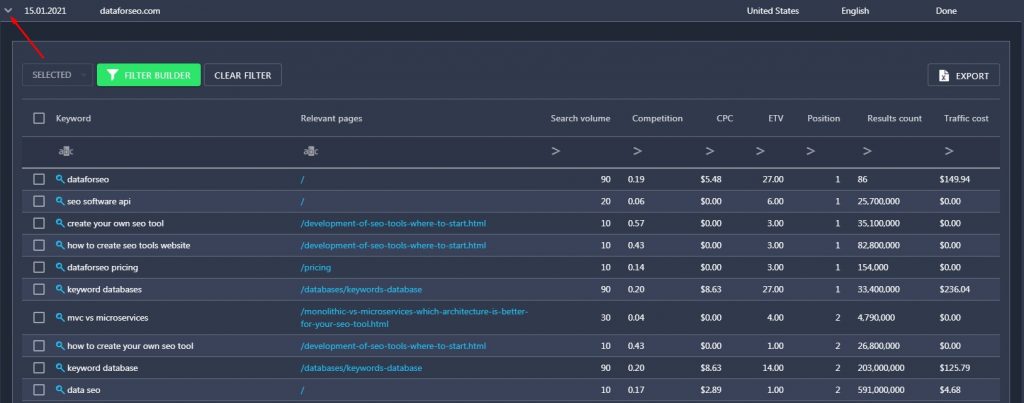Click the '591,000,000' results count cell
This screenshot has width=1024, height=403.
[x=881, y=390]
